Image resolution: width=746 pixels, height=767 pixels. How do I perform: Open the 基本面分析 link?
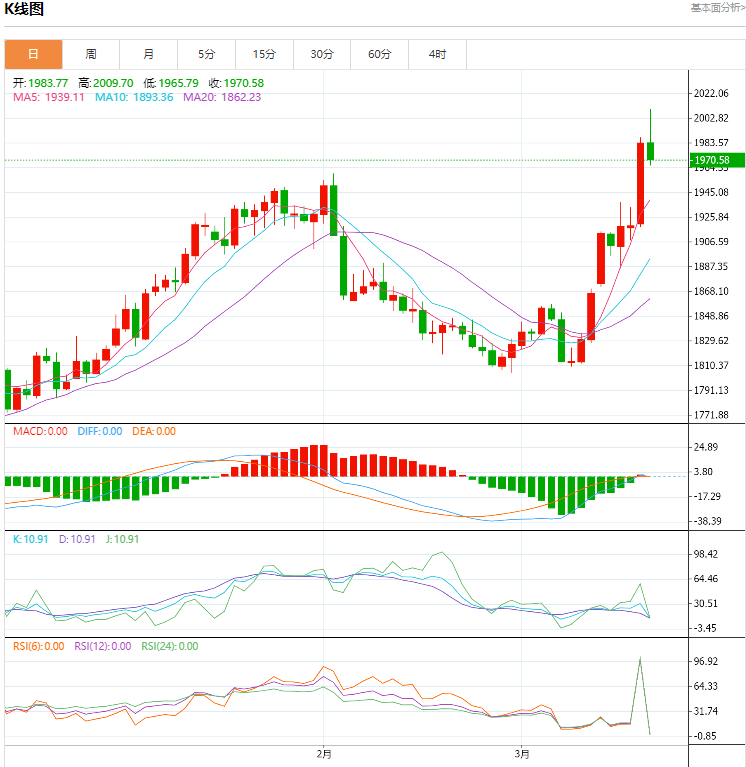pyautogui.click(x=718, y=8)
